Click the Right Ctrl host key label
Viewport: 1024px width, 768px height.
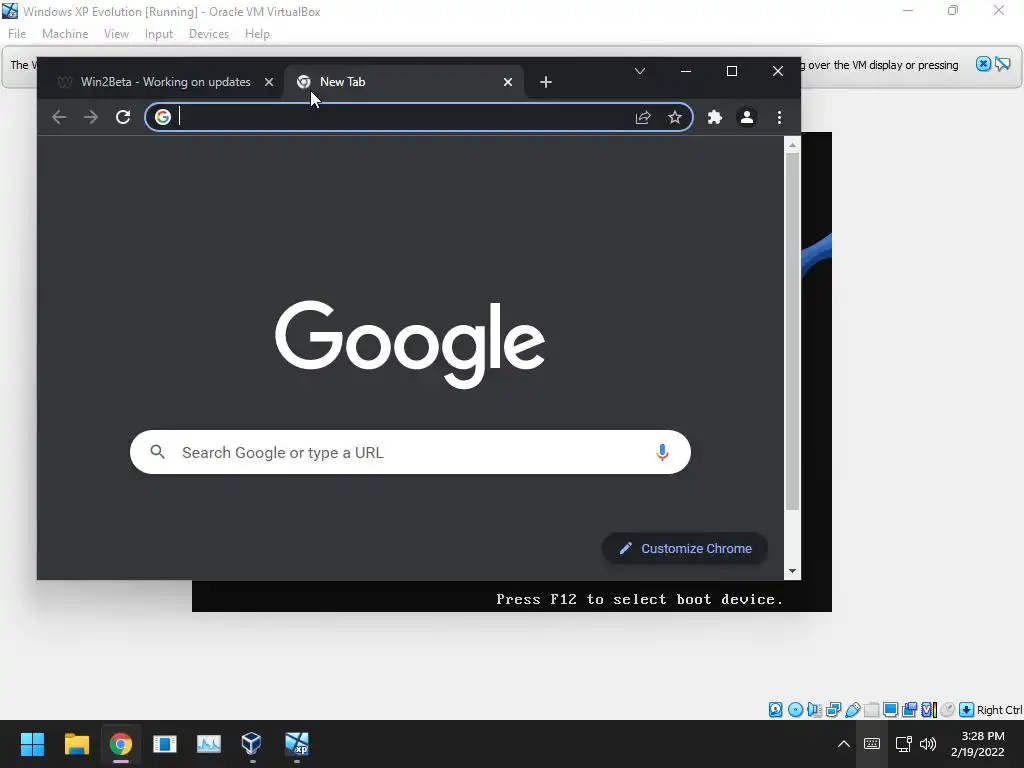click(x=1000, y=710)
